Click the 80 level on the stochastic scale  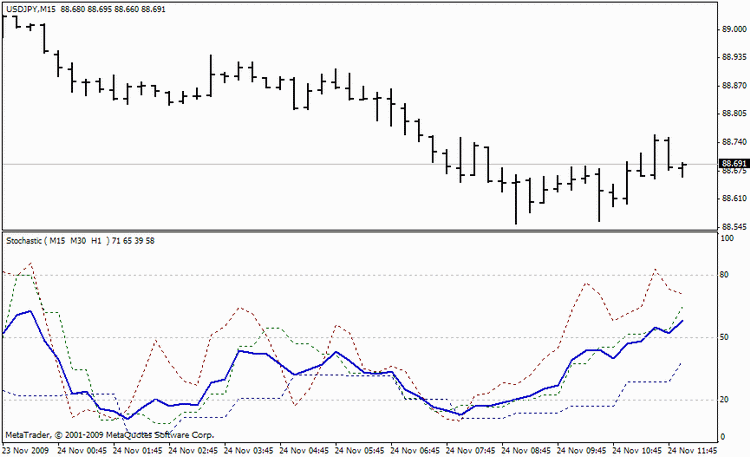click(x=724, y=275)
